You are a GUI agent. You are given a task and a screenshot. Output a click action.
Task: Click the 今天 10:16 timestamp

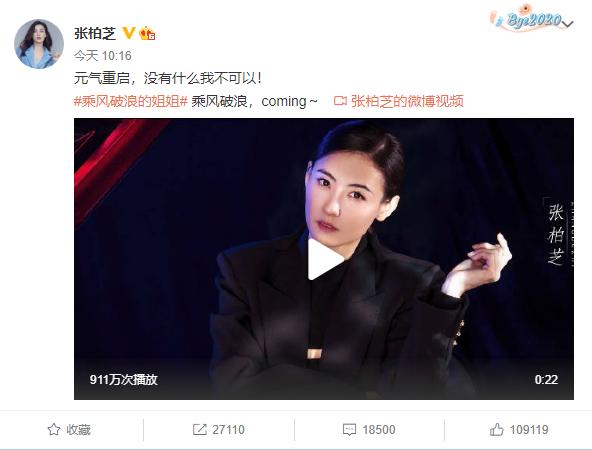pos(103,56)
